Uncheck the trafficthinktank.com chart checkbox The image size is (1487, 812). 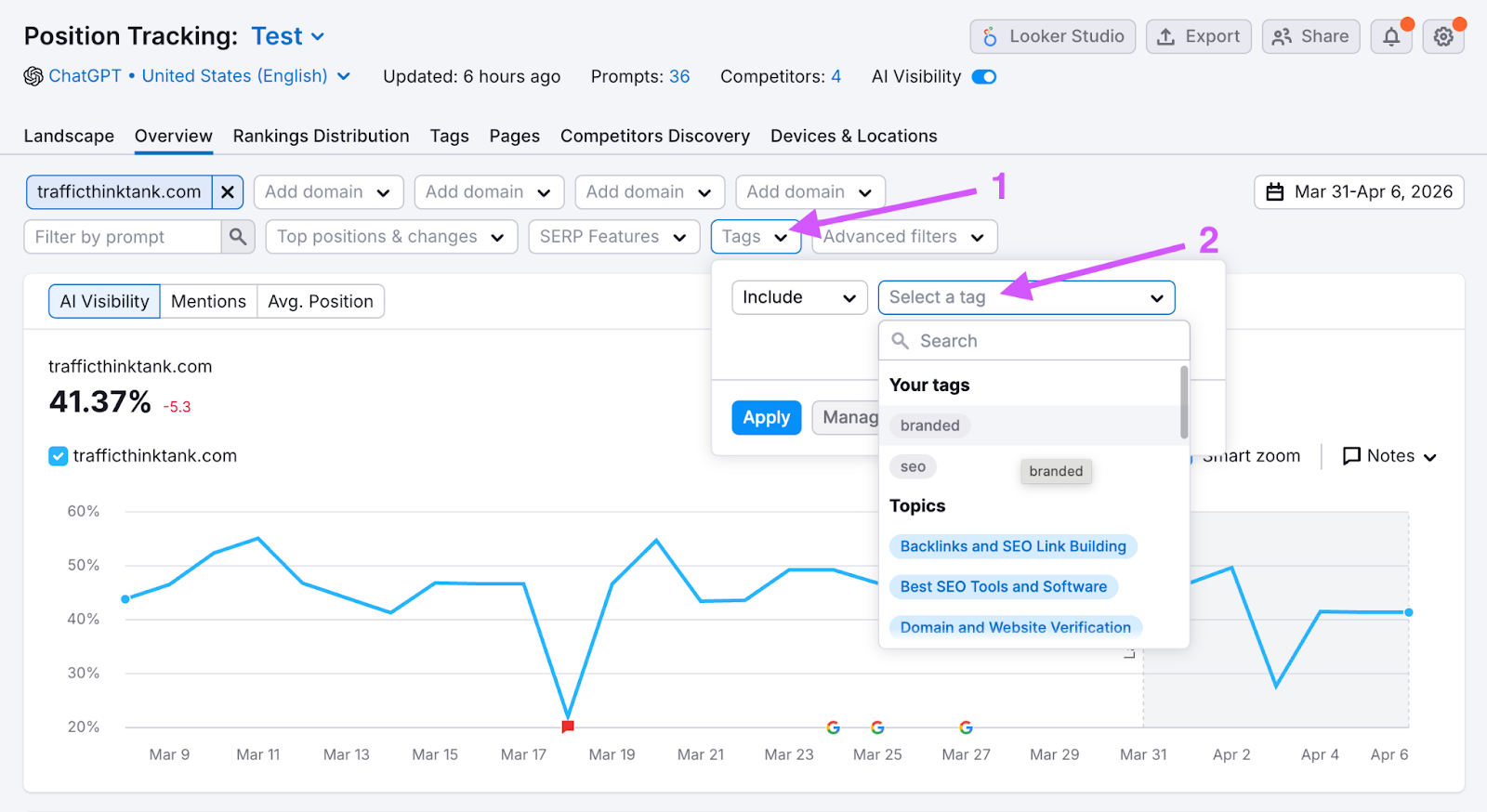[59, 456]
